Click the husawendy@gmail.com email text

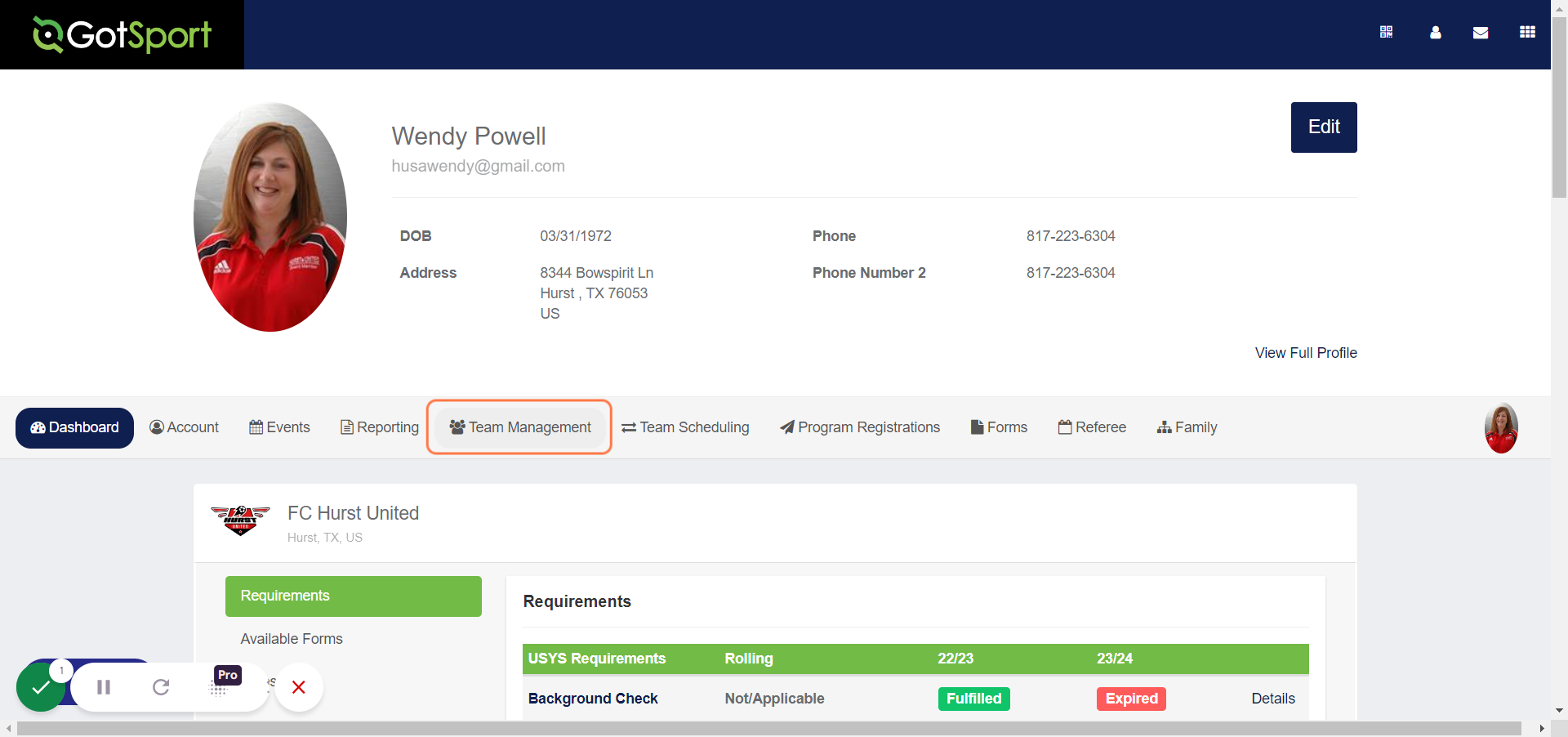click(478, 166)
